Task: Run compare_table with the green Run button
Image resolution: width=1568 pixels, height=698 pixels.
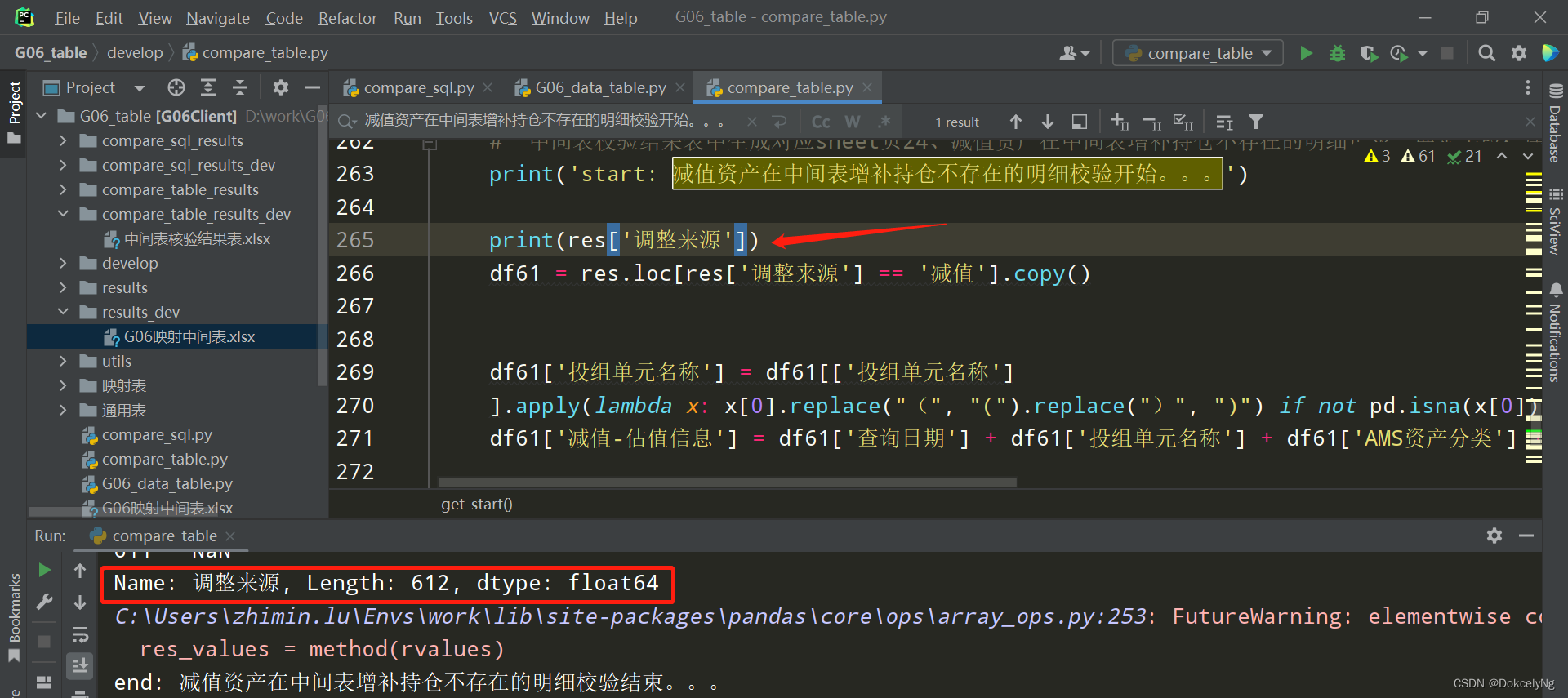Action: click(x=1306, y=53)
